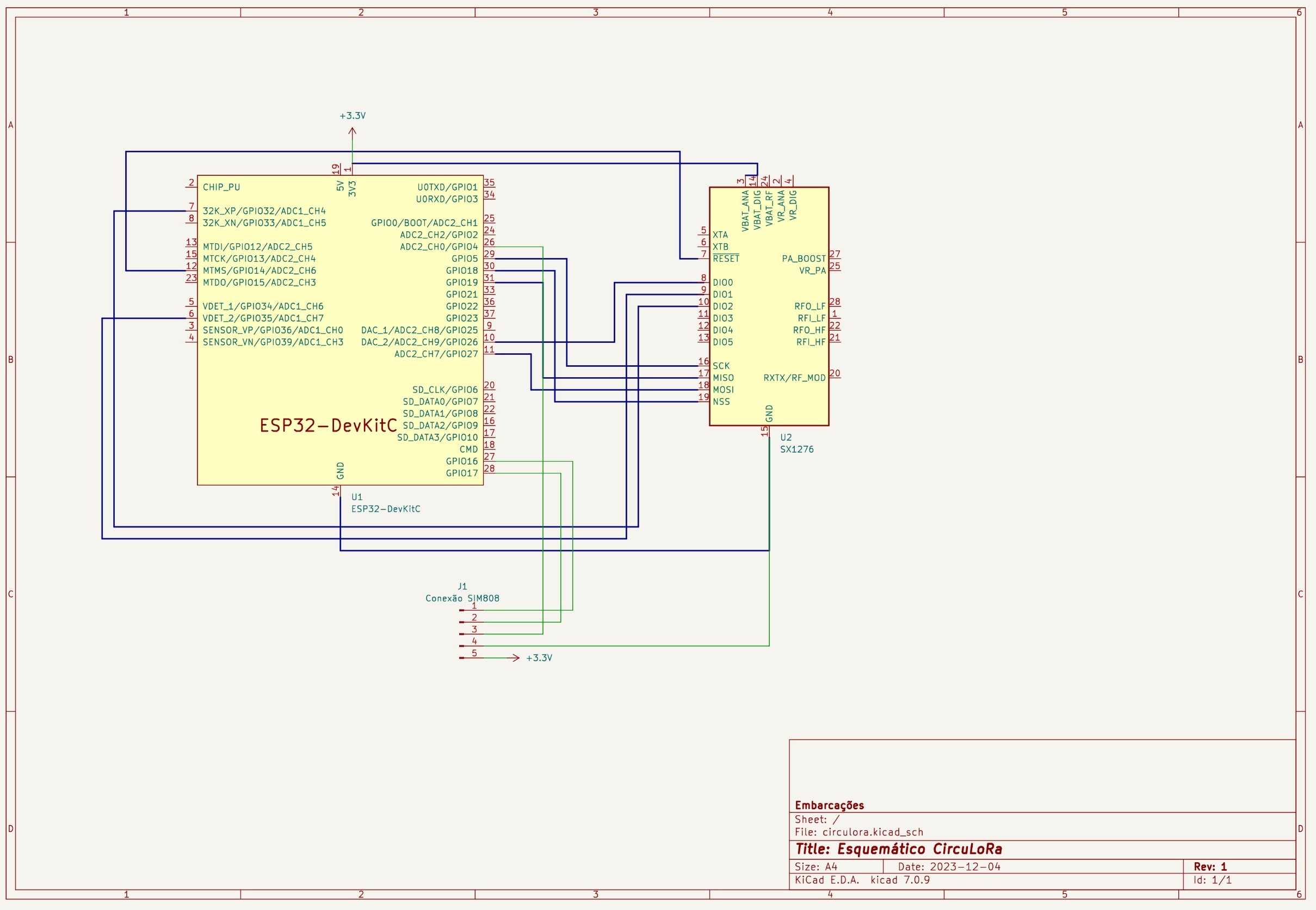Viewport: 1316px width, 910px height.
Task: Click the DIO5 pin label
Action: tap(722, 342)
